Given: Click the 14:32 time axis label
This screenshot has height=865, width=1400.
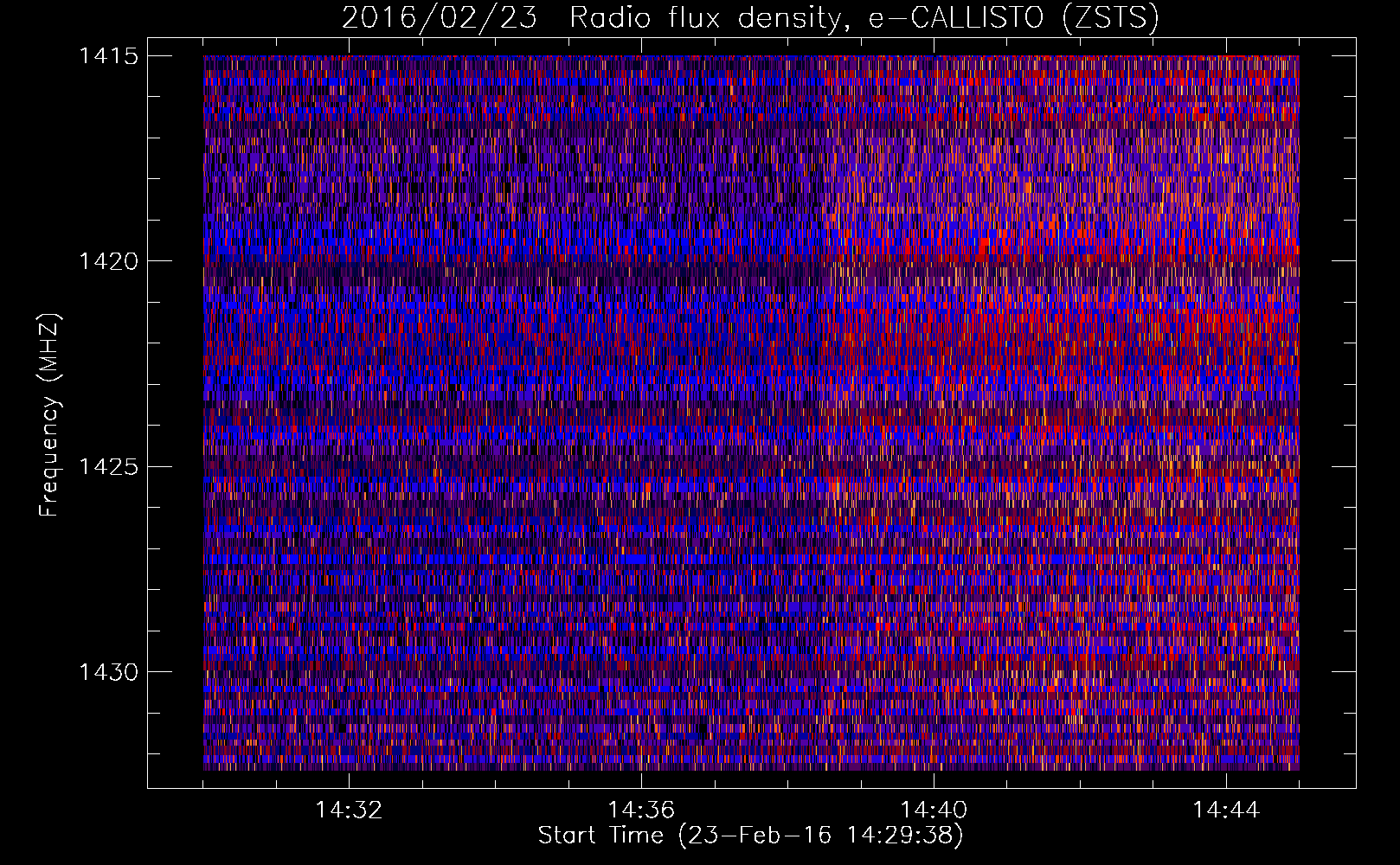Looking at the screenshot, I should 349,810.
